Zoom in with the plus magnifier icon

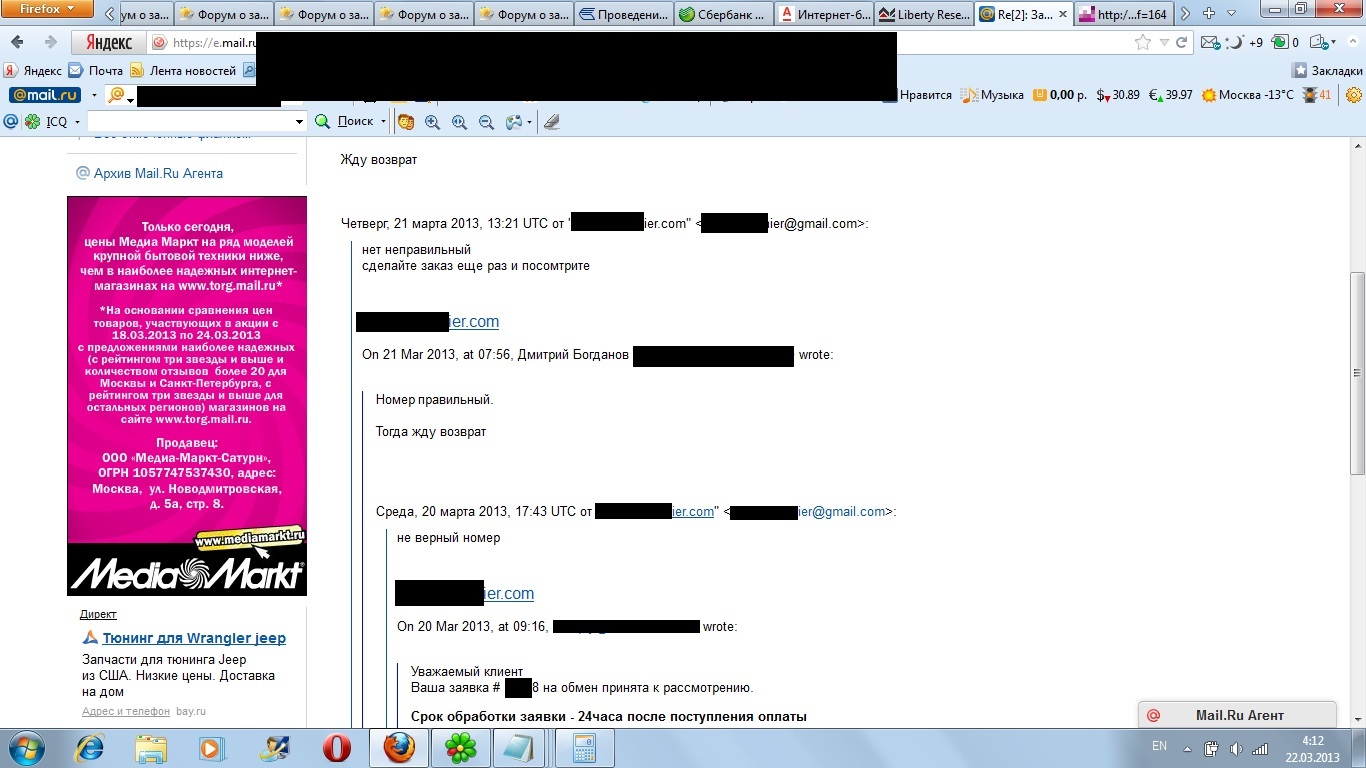tap(433, 122)
